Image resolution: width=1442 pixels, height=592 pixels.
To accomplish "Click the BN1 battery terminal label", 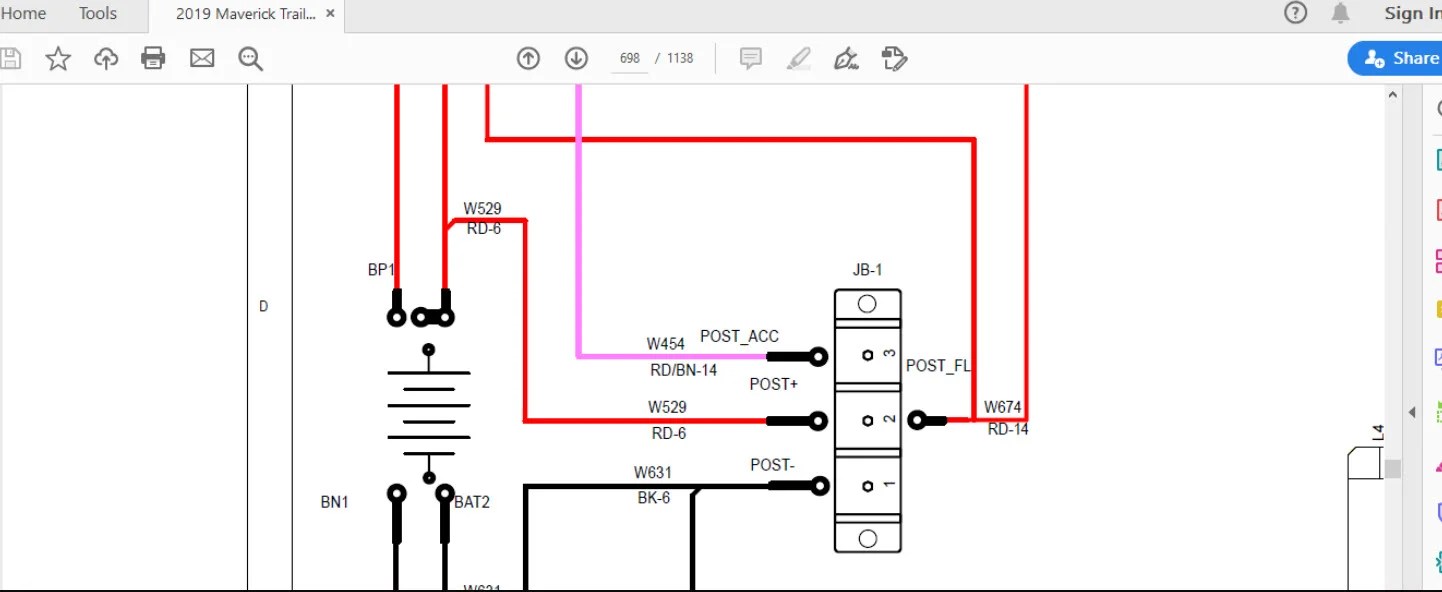I will (x=334, y=502).
